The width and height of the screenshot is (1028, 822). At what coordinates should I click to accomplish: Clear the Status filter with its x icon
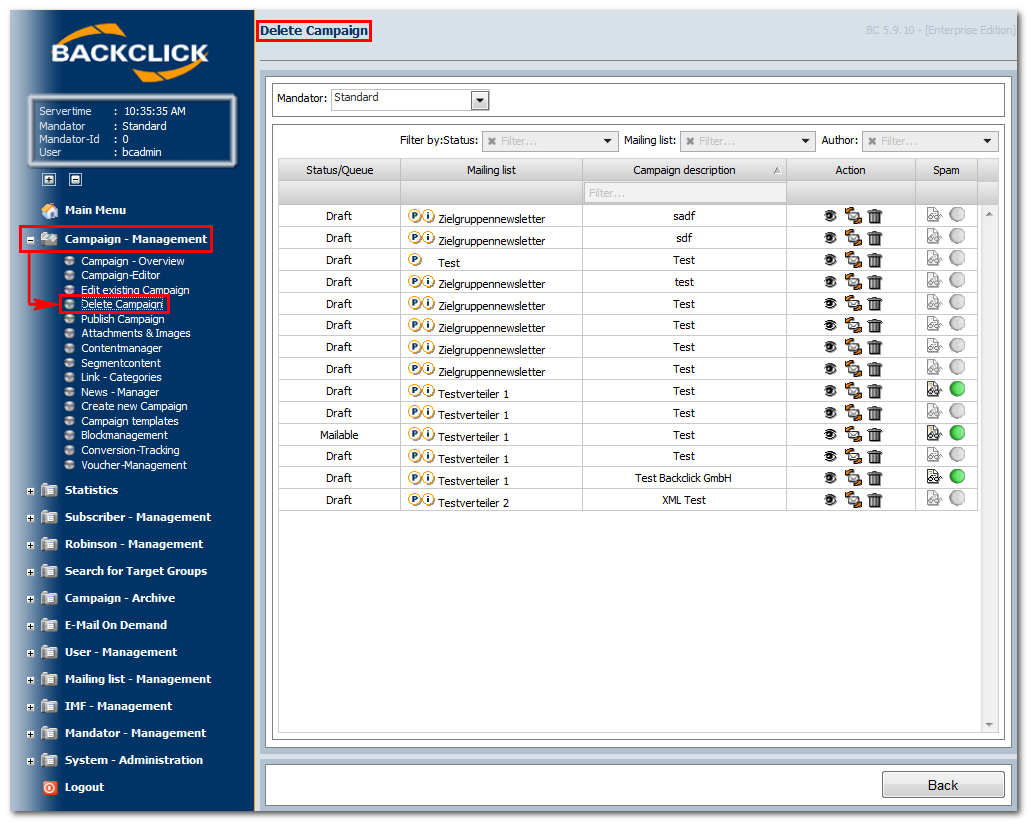tap(492, 141)
